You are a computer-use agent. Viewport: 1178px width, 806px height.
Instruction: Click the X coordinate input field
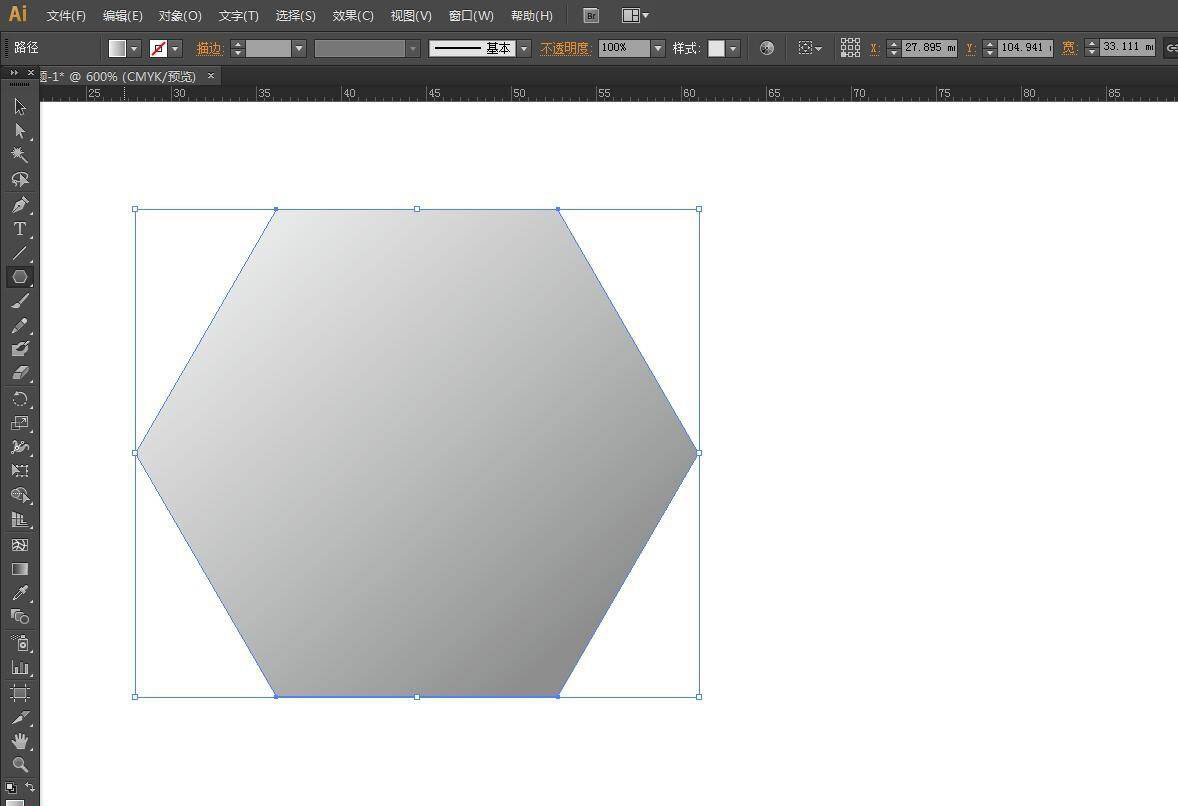[930, 47]
